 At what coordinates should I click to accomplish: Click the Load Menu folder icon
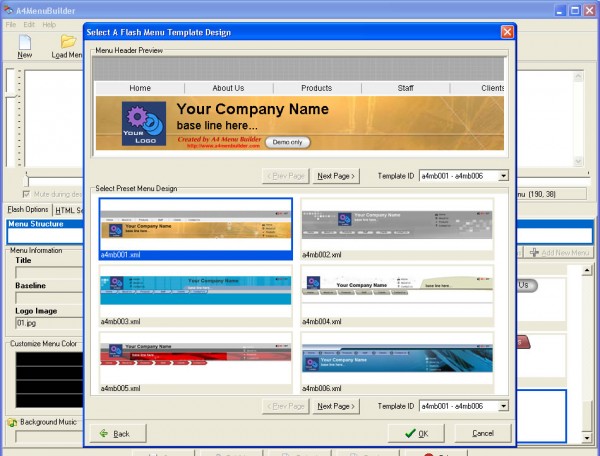[x=68, y=41]
